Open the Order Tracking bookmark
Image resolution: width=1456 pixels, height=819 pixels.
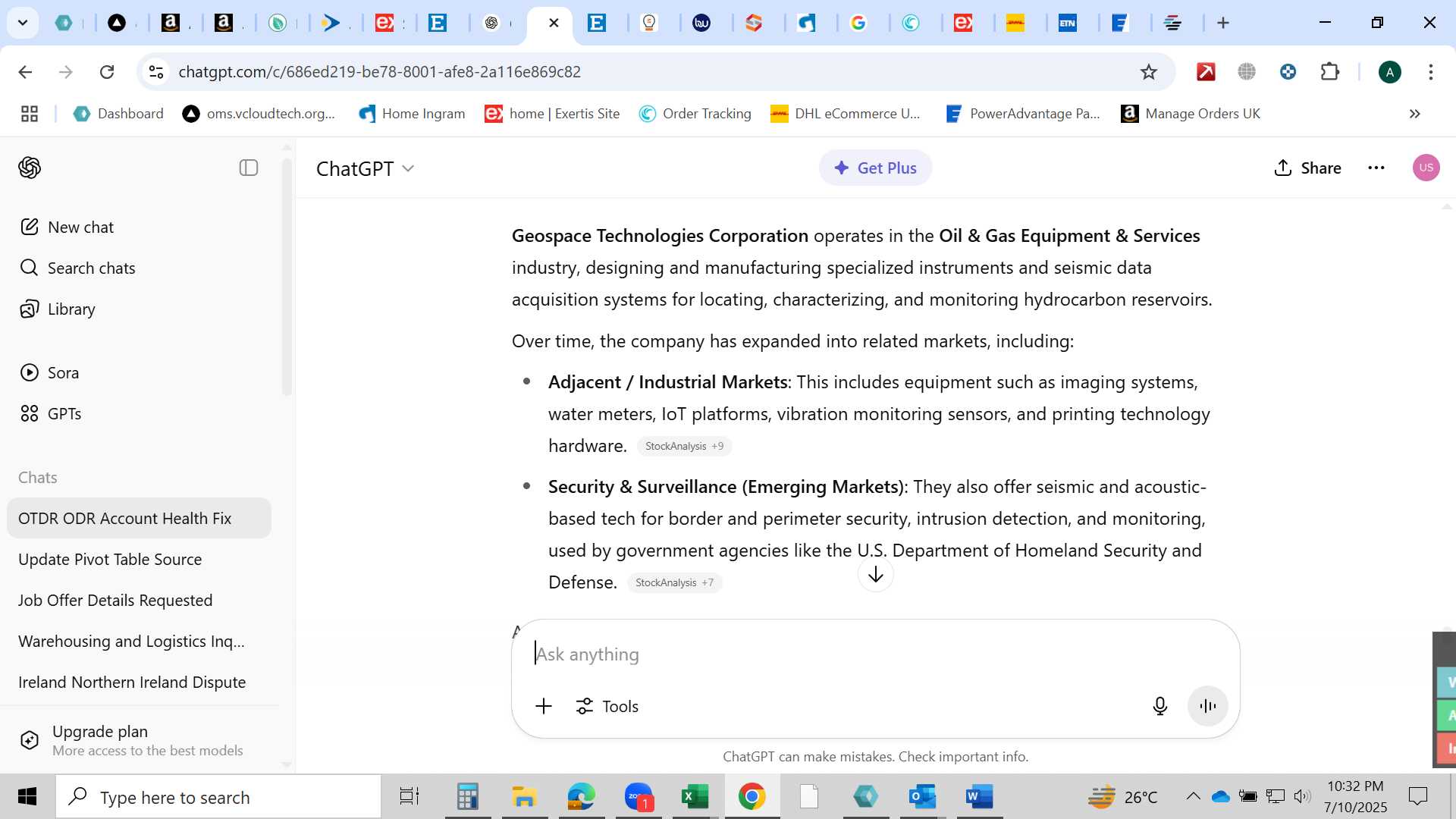[x=695, y=114]
